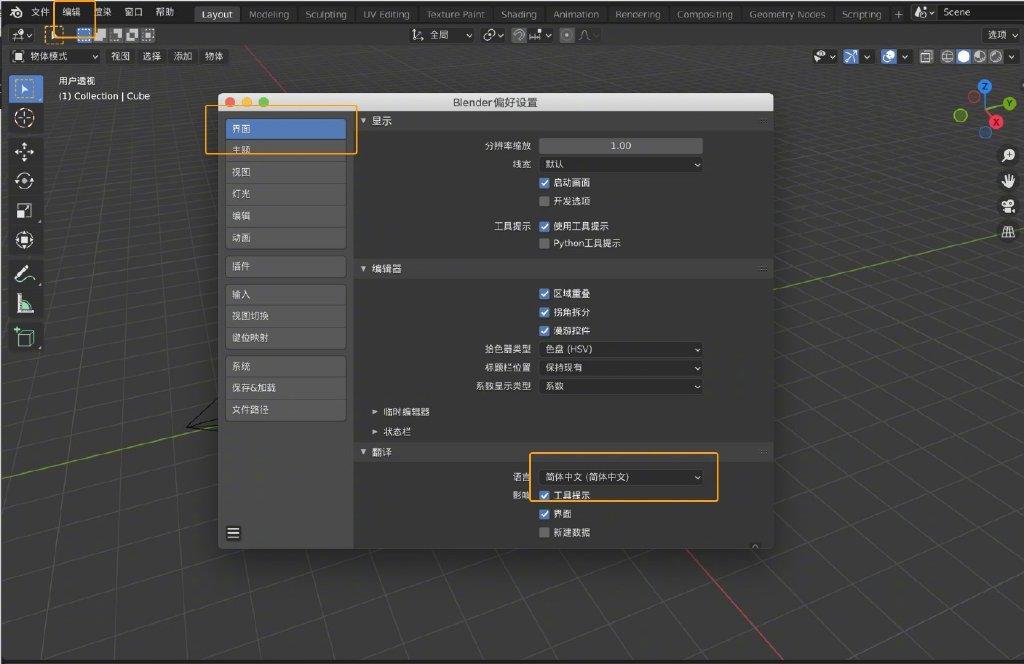Toggle the 区域重叠 checkbox
Viewport: 1024px width, 664px height.
(x=544, y=294)
